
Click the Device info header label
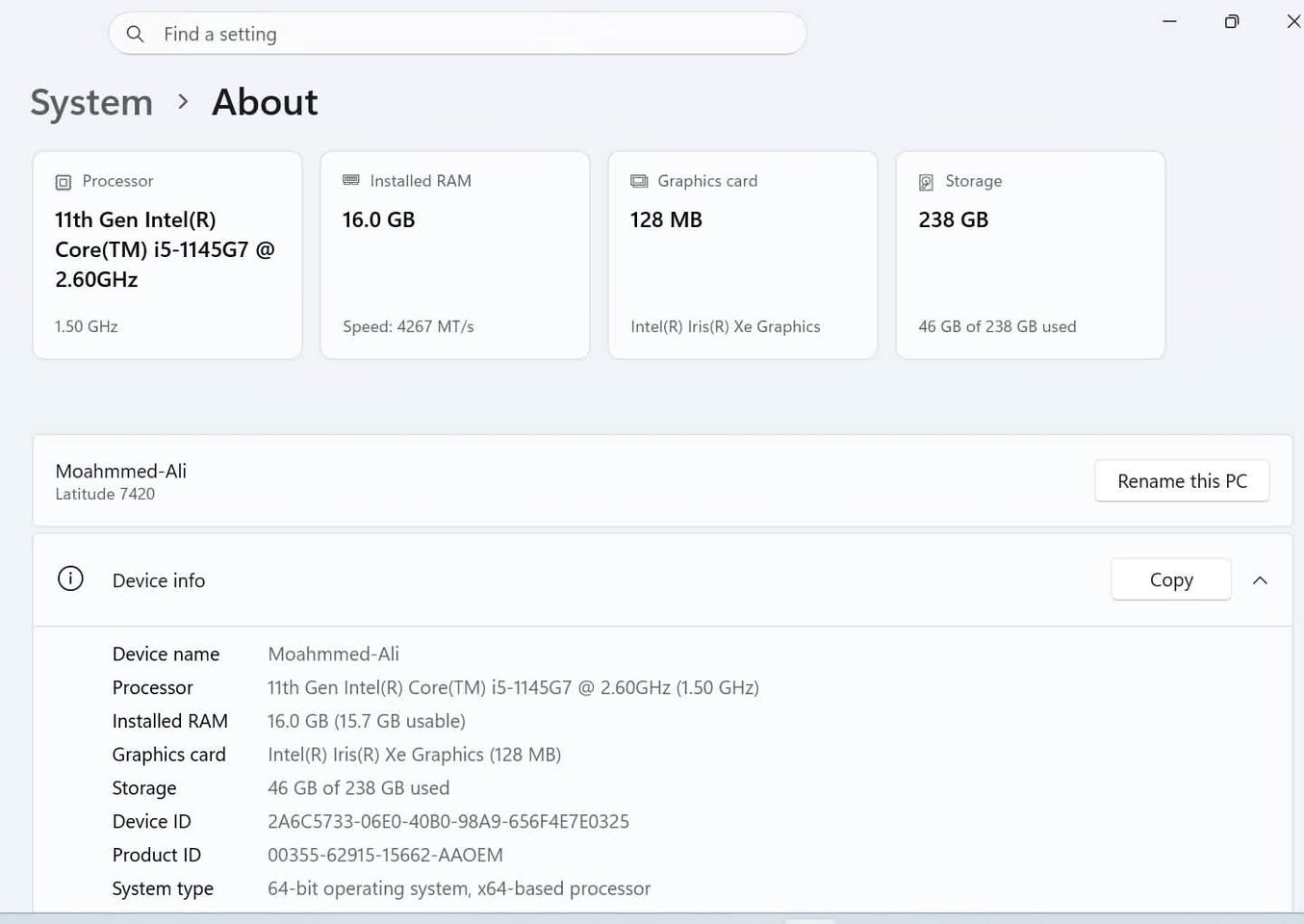click(159, 580)
